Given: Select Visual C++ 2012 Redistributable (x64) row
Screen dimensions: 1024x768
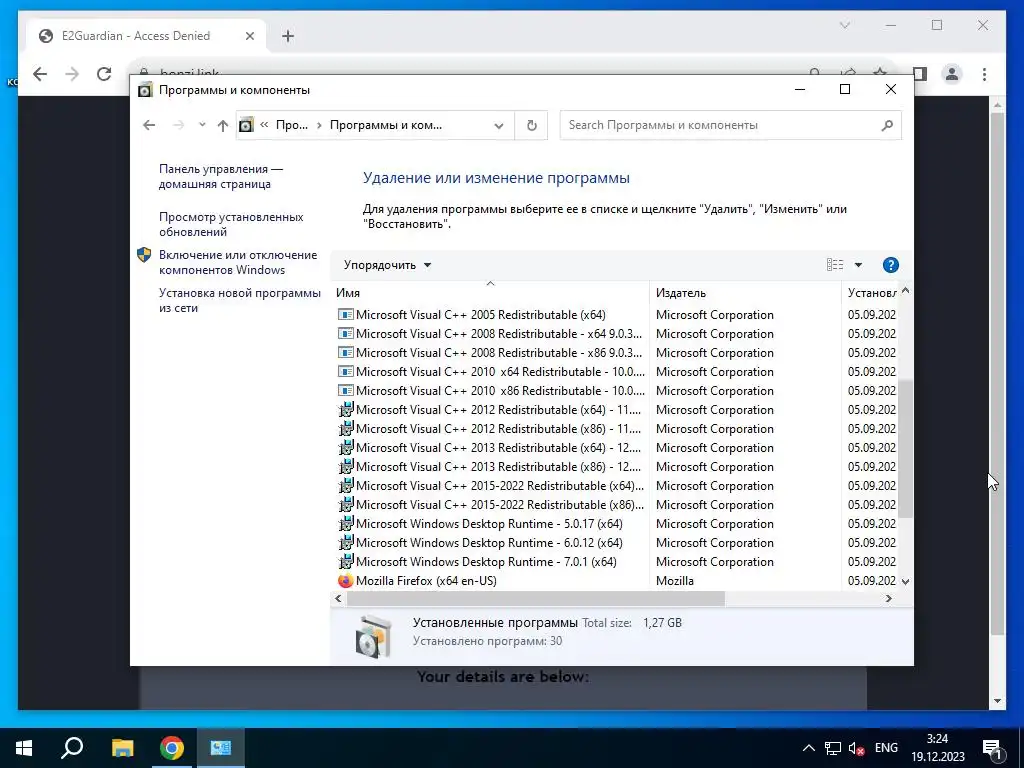Looking at the screenshot, I should pyautogui.click(x=616, y=409).
